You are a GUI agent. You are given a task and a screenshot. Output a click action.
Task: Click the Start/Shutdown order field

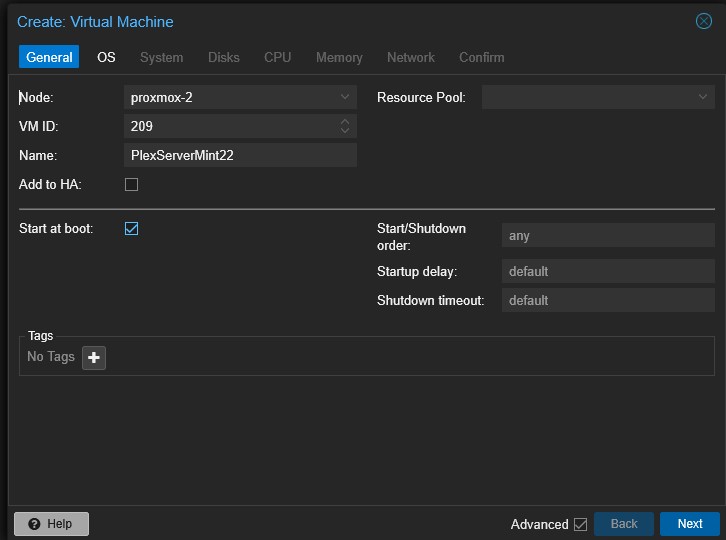[x=608, y=235]
